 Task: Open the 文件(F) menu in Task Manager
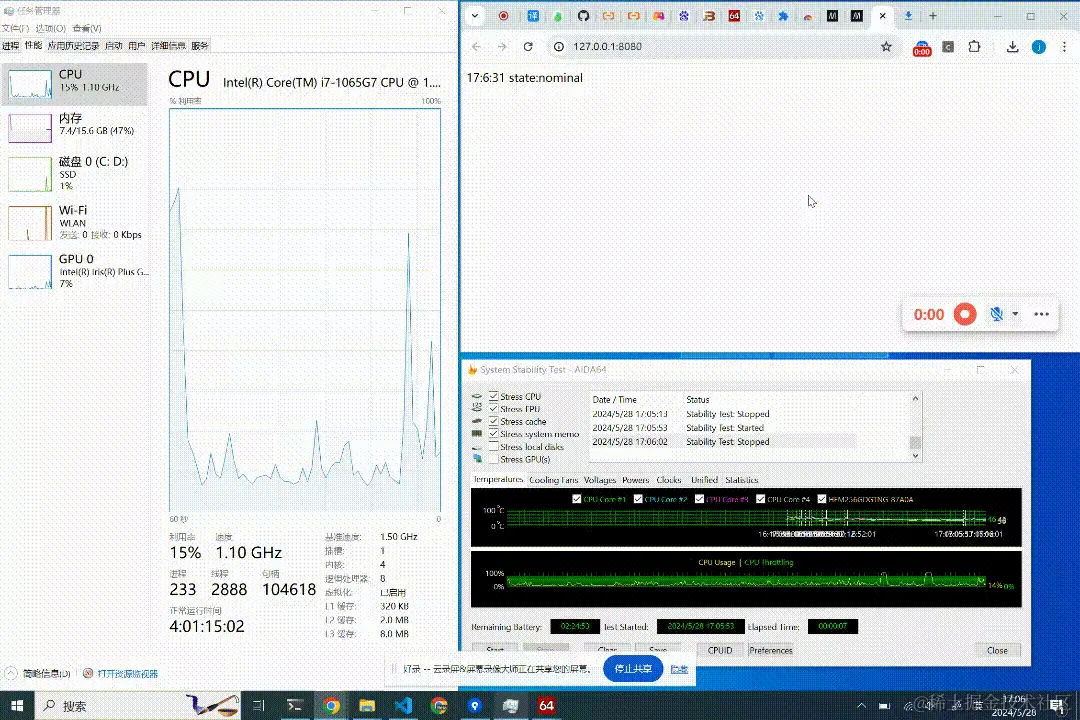(15, 28)
